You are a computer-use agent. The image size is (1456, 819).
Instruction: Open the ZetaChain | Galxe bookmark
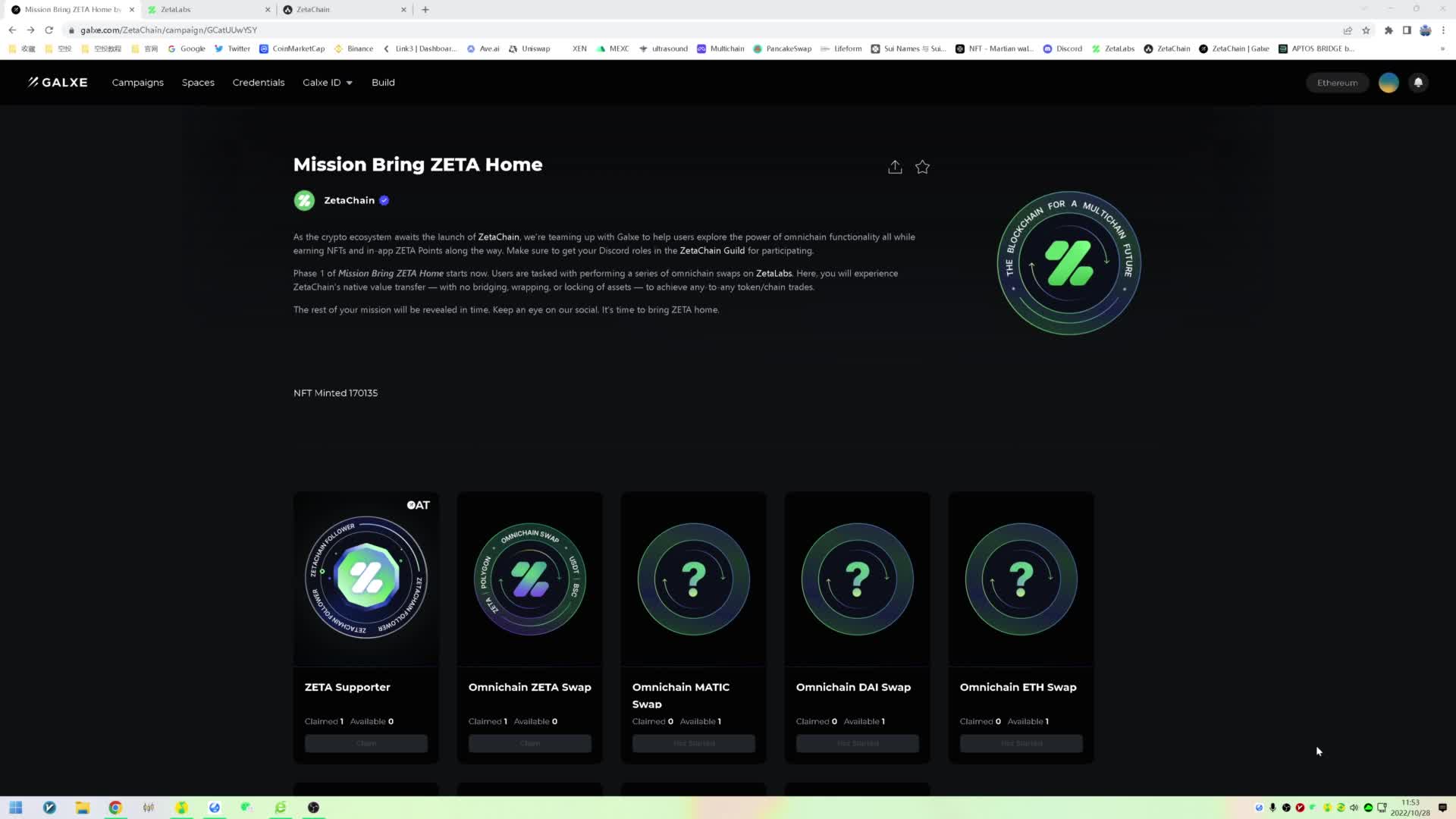pos(1234,49)
